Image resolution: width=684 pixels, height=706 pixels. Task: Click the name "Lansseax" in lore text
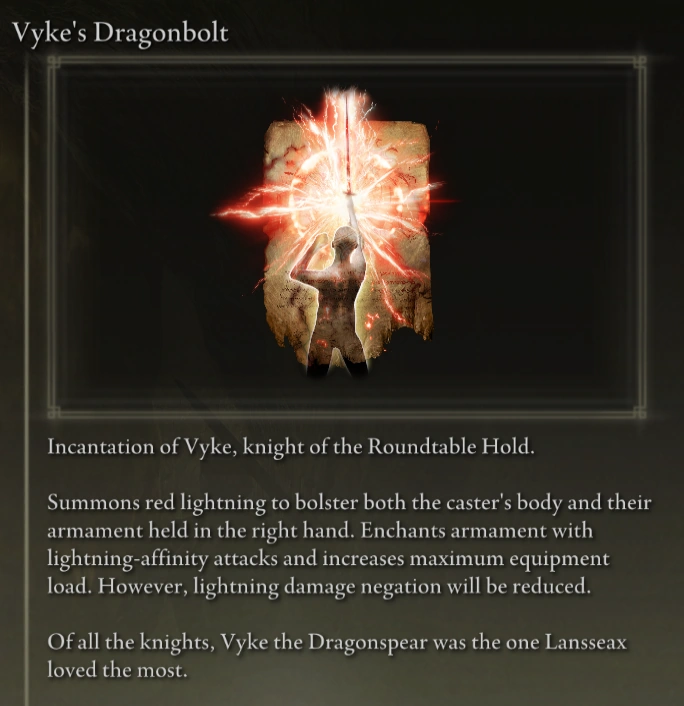[x=586, y=642]
